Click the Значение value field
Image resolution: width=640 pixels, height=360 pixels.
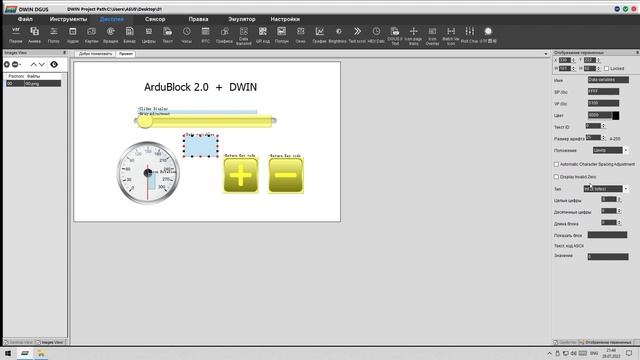(x=608, y=256)
